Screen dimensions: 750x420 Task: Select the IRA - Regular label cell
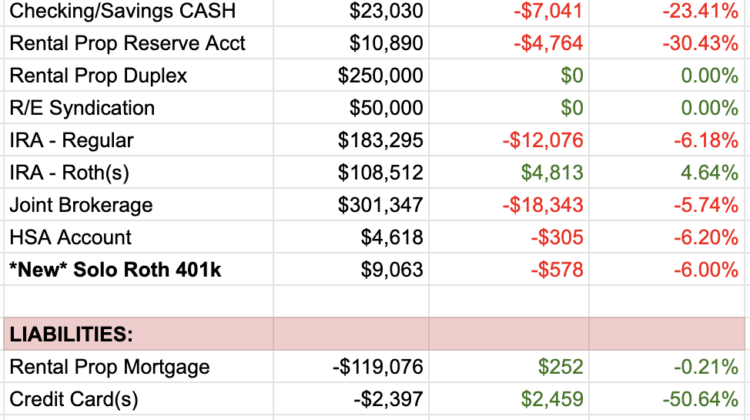[x=70, y=141]
